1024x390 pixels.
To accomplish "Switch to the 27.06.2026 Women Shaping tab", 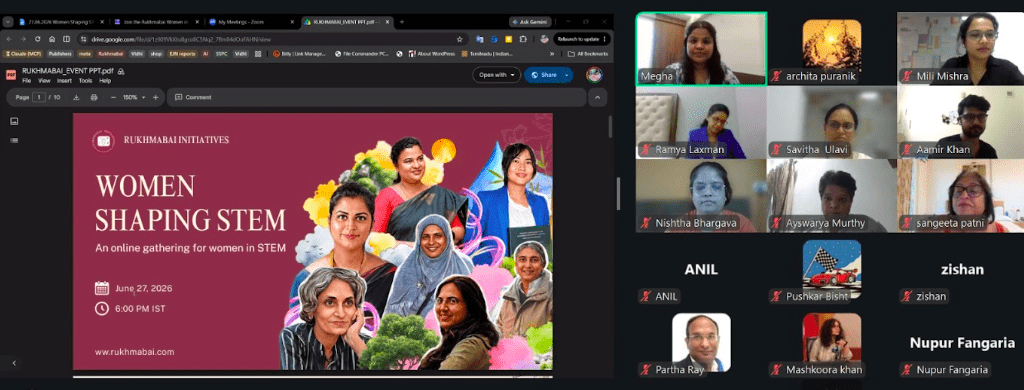I will [x=62, y=22].
